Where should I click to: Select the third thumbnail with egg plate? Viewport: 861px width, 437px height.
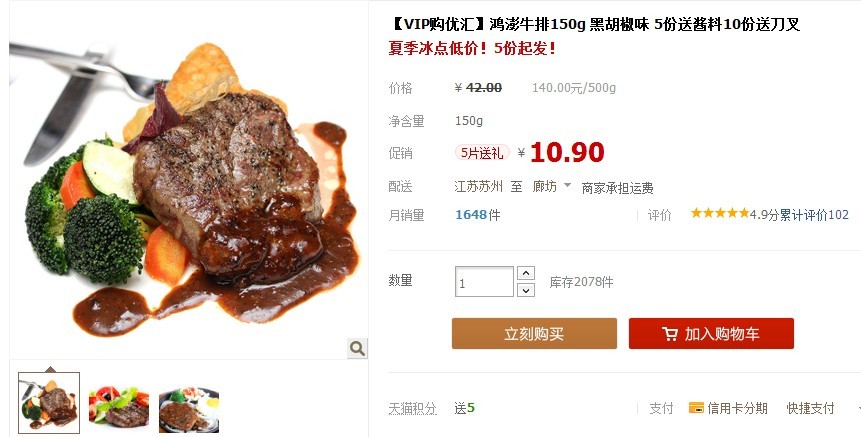pyautogui.click(x=189, y=410)
